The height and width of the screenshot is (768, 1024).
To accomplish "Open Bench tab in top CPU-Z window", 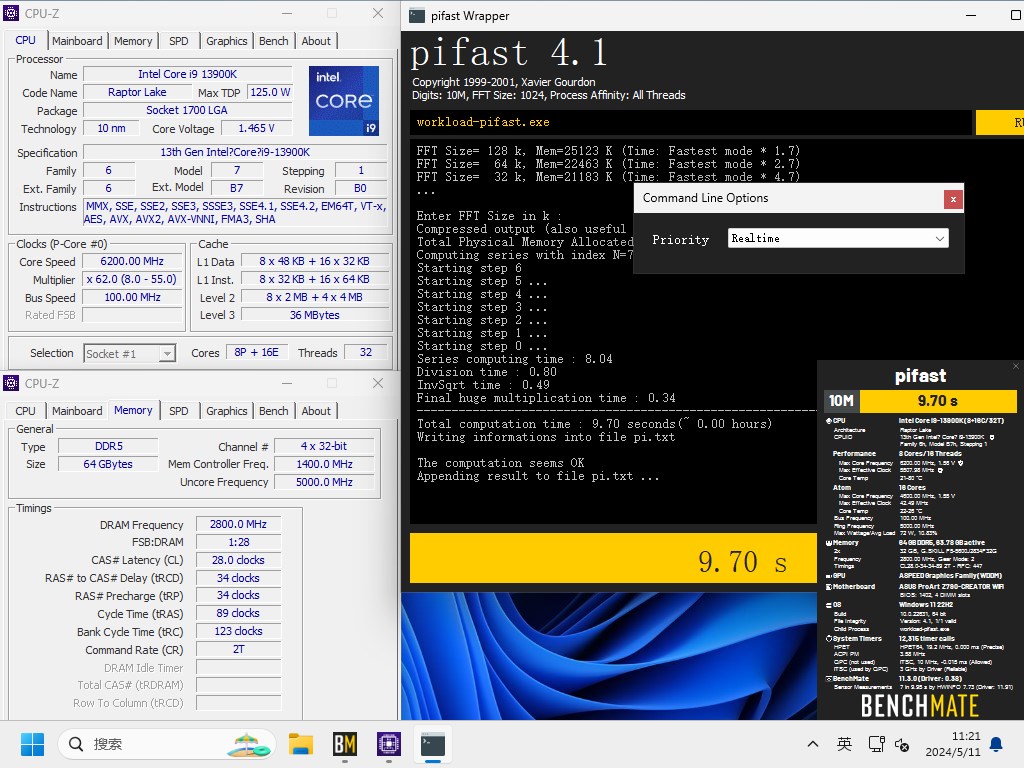I will [273, 40].
